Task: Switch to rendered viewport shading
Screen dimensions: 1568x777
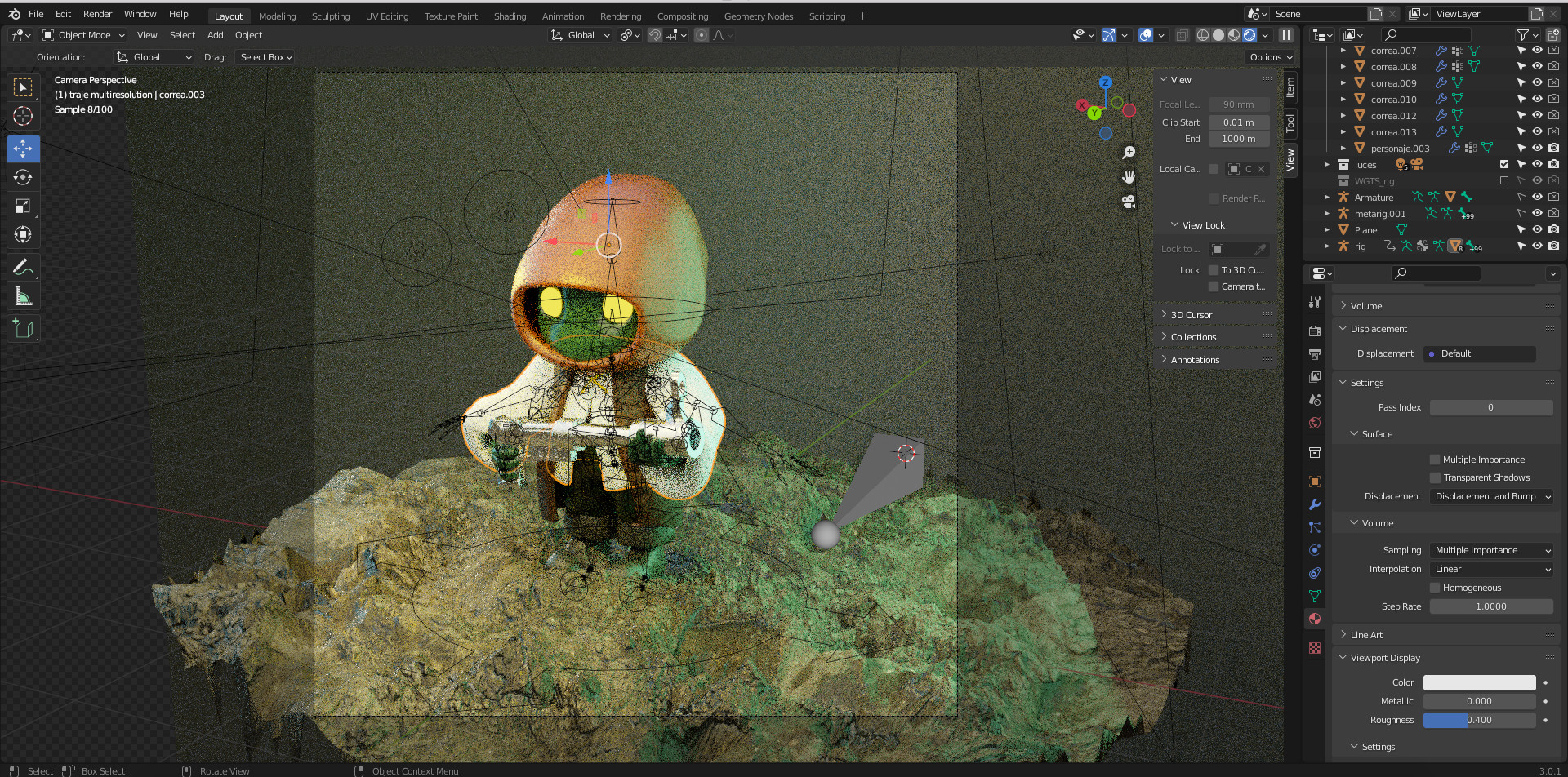Action: tap(1249, 35)
